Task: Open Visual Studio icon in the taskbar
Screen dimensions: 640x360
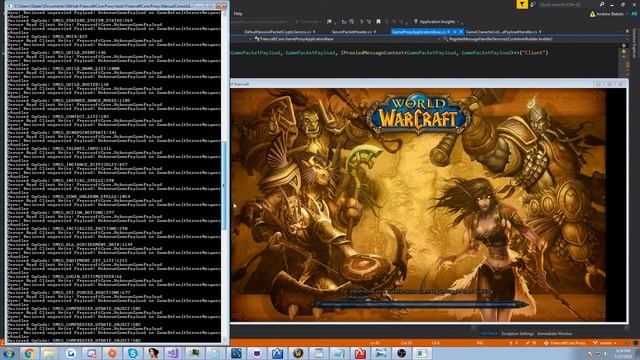Action: click(173, 353)
